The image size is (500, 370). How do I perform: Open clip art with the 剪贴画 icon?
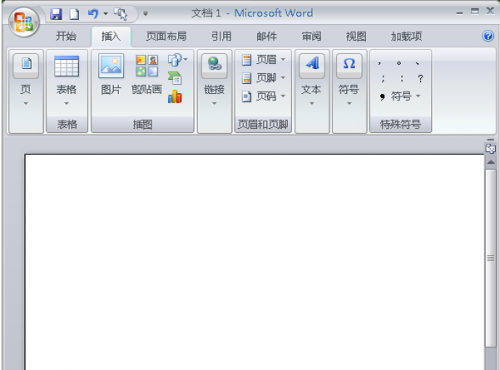pos(147,66)
